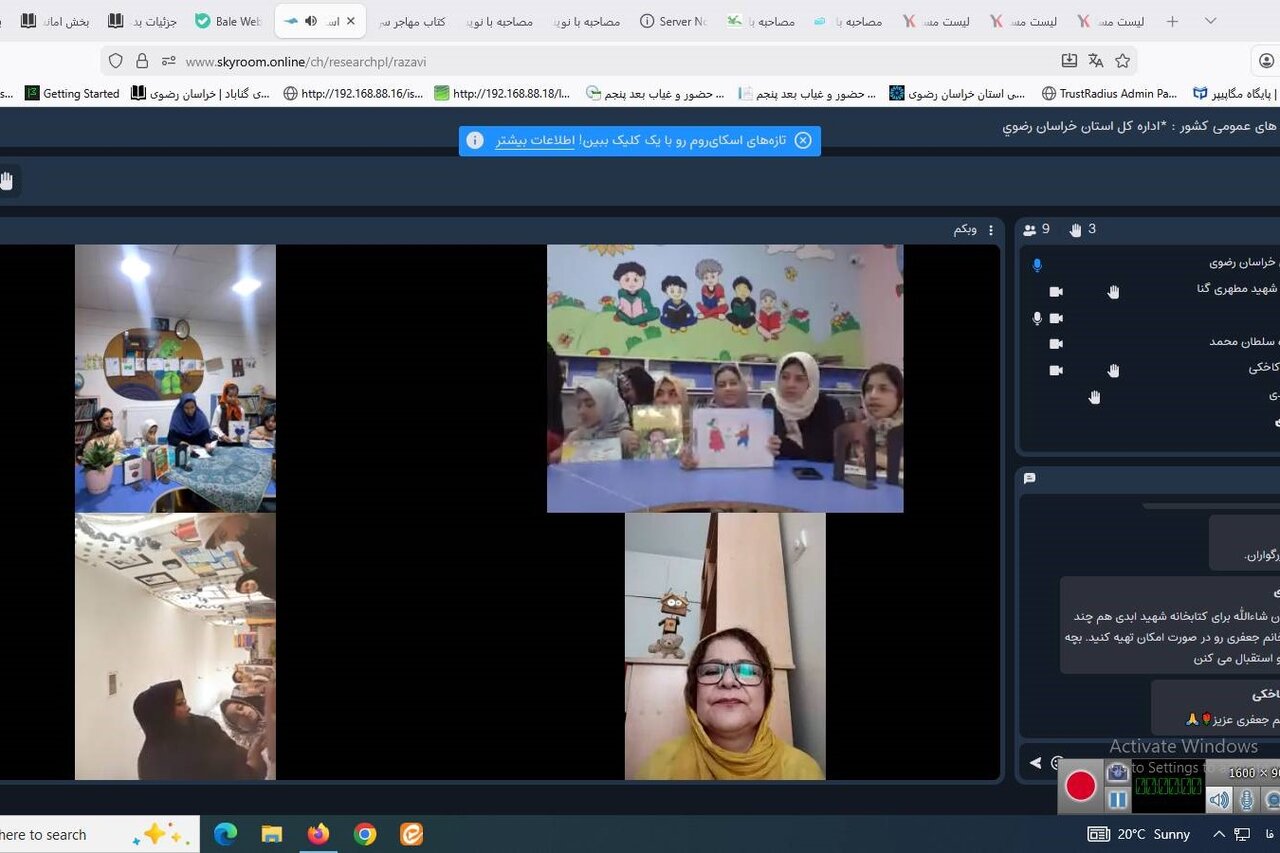Toggle microphone capture in screen recorder
The width and height of the screenshot is (1280, 853).
pos(1246,799)
